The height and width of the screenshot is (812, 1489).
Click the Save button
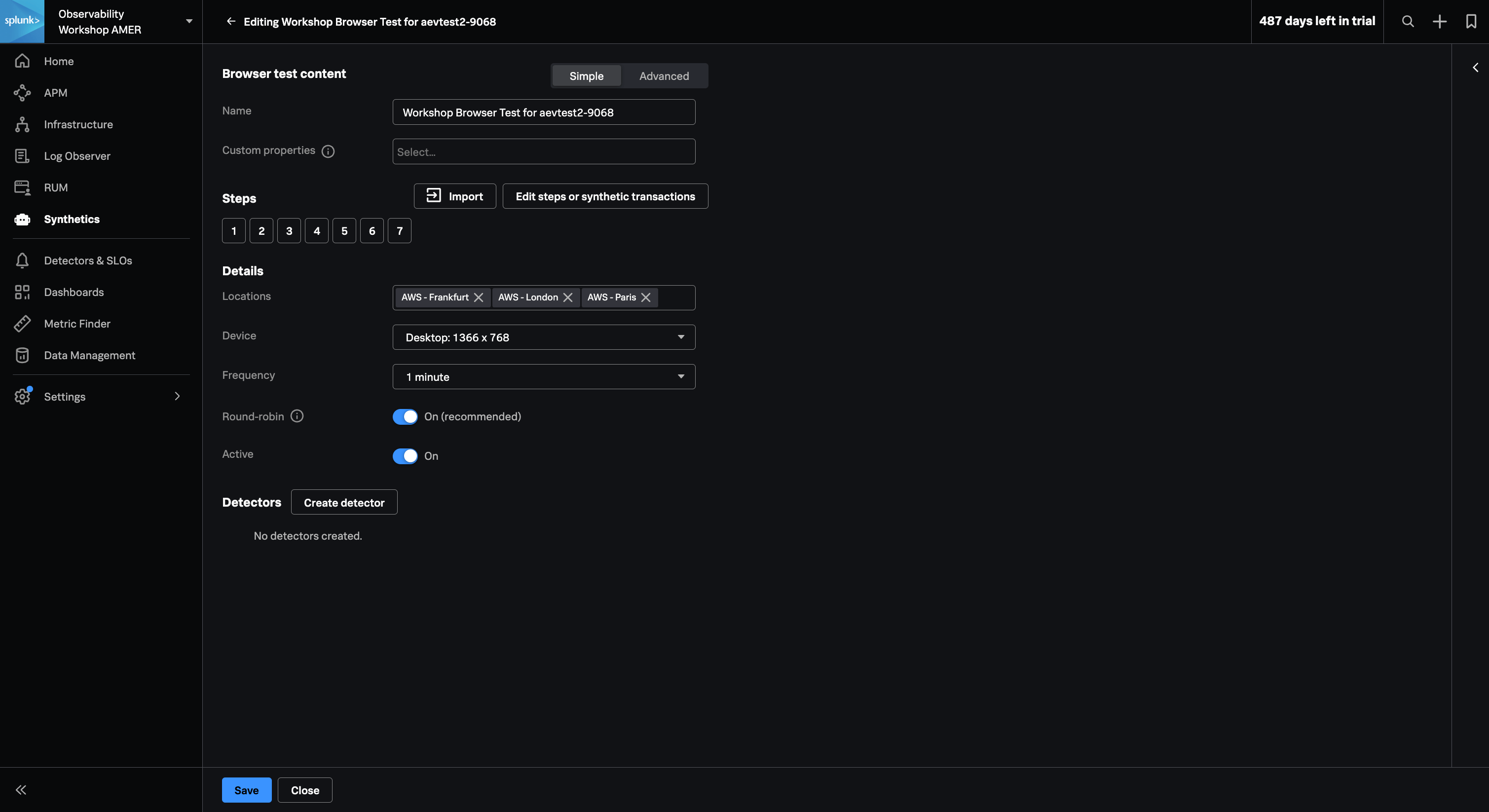246,790
